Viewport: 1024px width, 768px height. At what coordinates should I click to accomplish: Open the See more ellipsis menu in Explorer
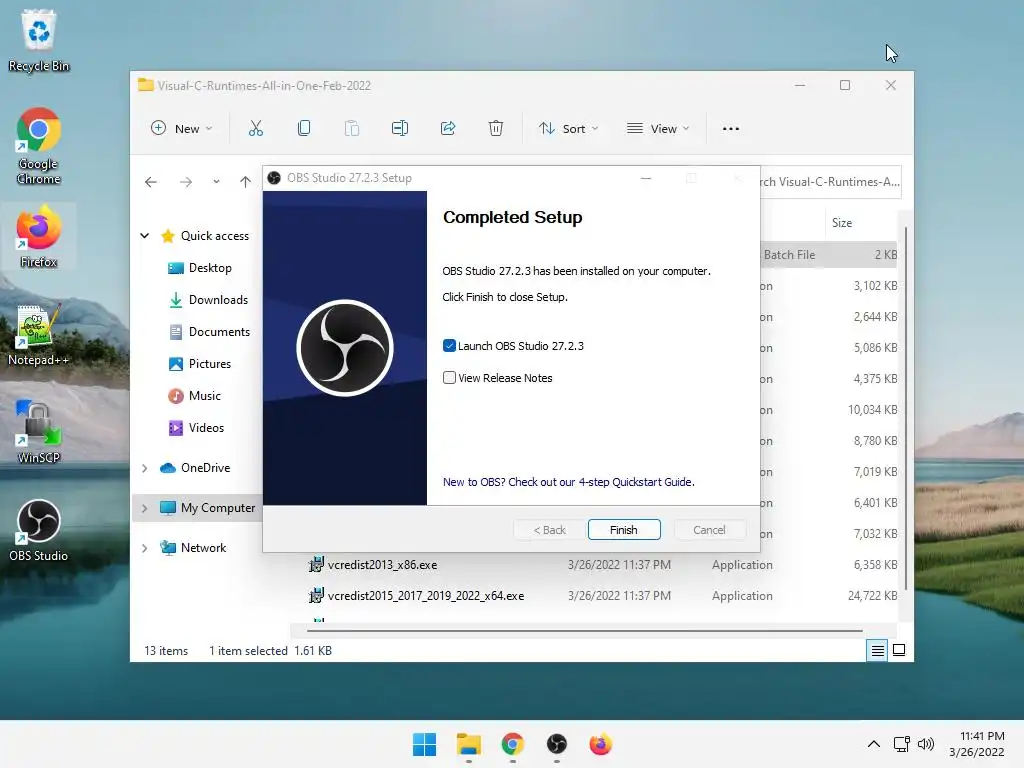coord(731,129)
